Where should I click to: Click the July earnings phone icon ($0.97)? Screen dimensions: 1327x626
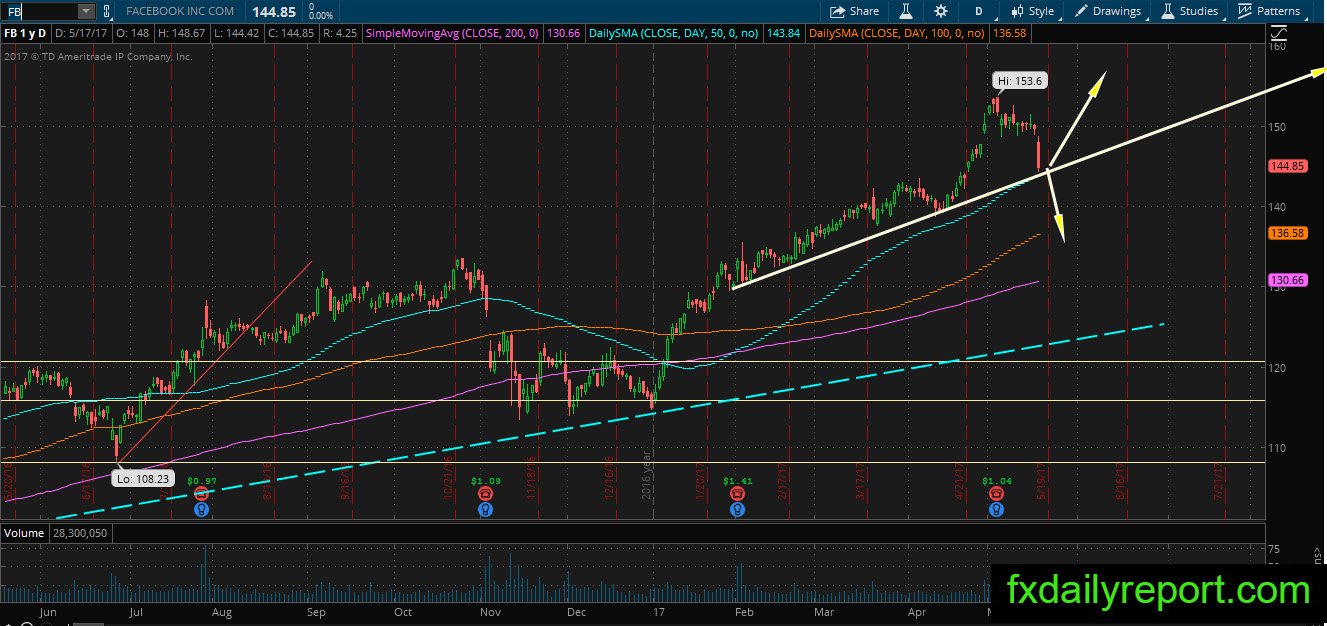click(x=202, y=494)
